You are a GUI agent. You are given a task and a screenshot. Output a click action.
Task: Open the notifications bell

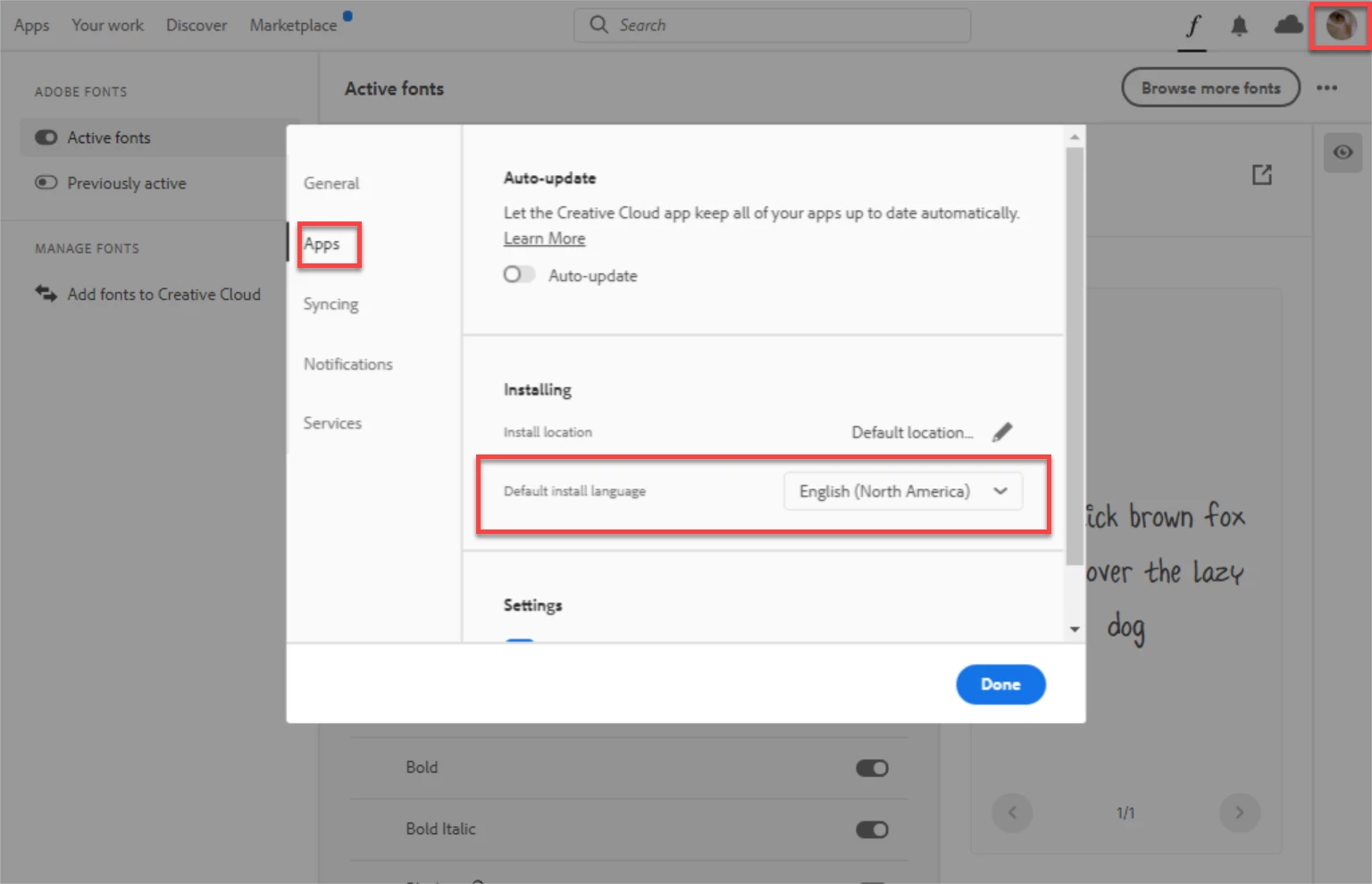coord(1239,26)
